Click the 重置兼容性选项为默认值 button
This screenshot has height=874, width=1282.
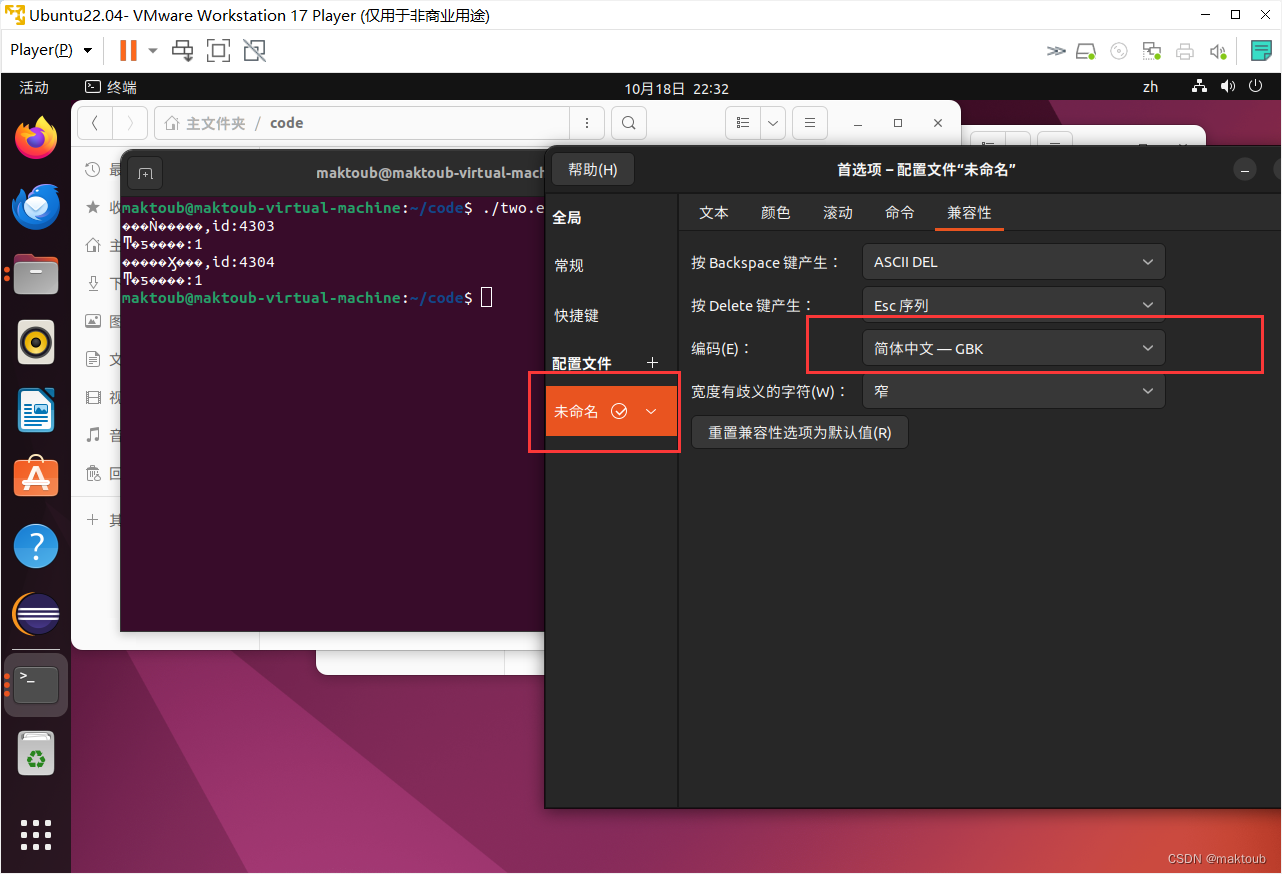(799, 431)
